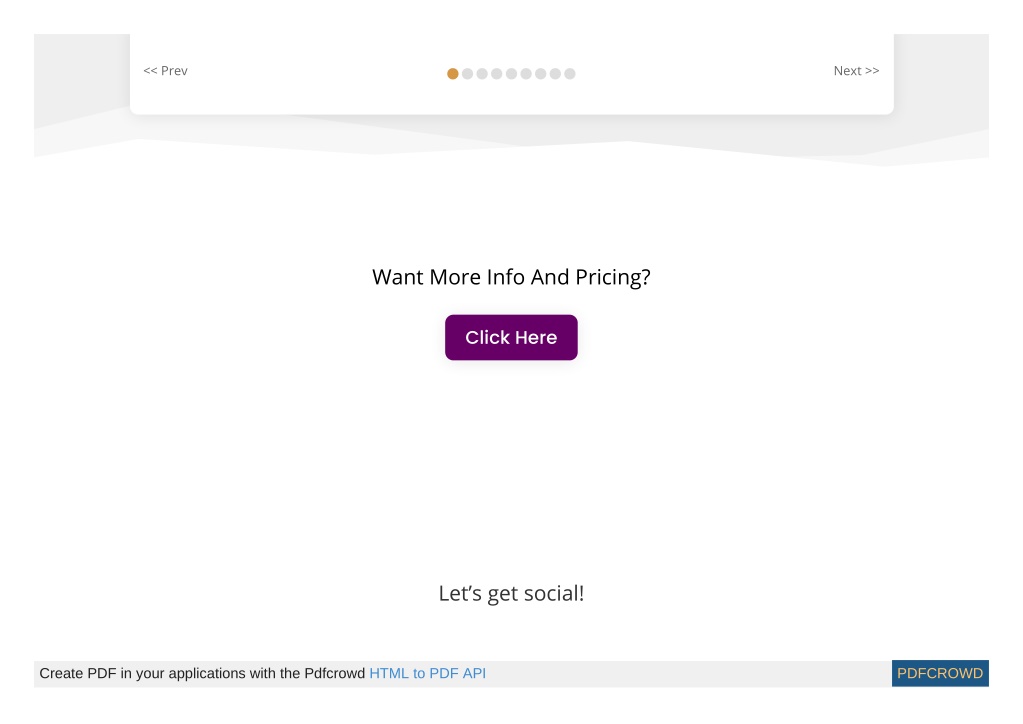Go to the sixth carousel dot
1023x724 pixels.
526,74
